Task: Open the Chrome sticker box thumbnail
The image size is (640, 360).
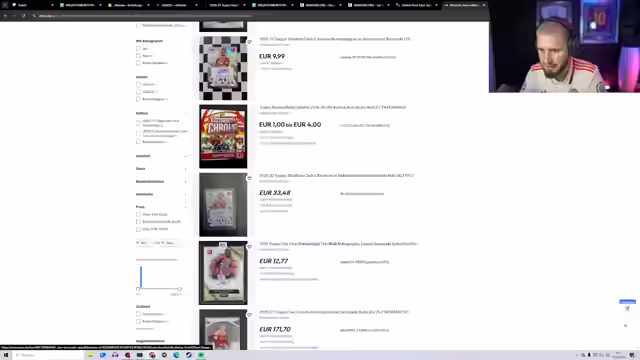Action: coord(223,136)
